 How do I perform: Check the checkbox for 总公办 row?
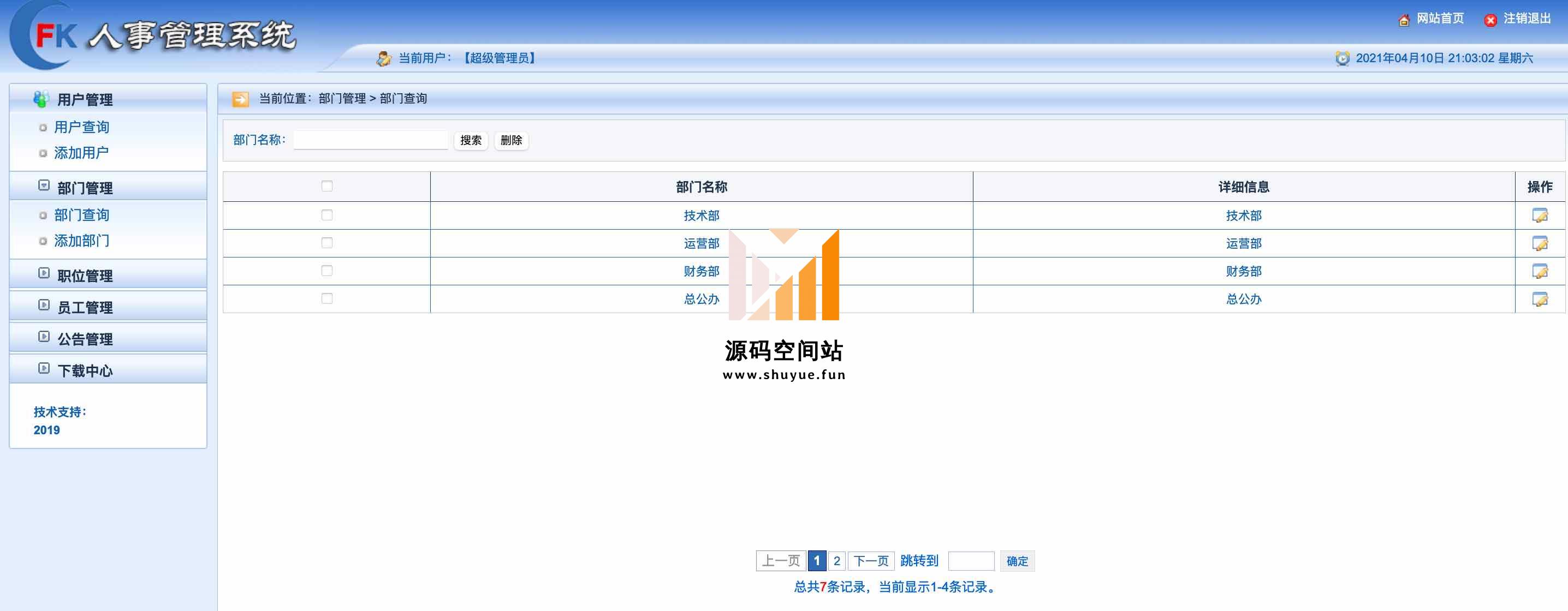pos(327,298)
